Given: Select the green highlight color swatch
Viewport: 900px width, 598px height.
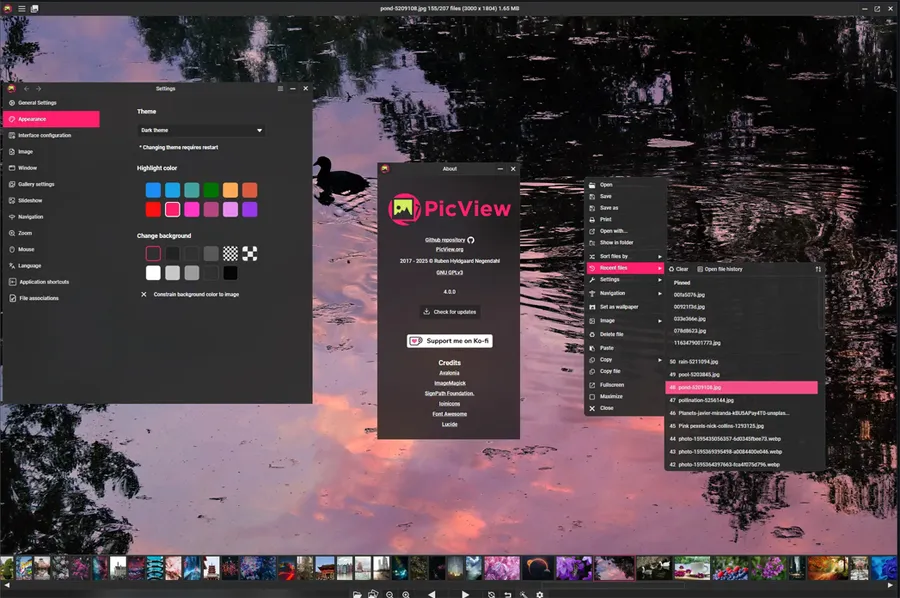Looking at the screenshot, I should tap(211, 190).
